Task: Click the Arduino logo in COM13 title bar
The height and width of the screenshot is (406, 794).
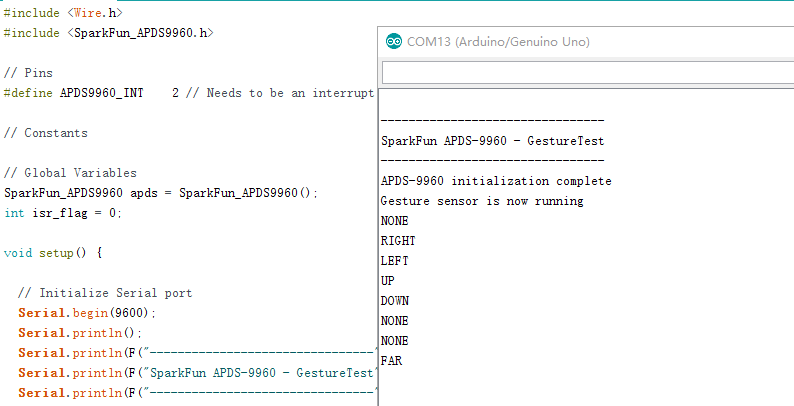Action: pyautogui.click(x=393, y=42)
